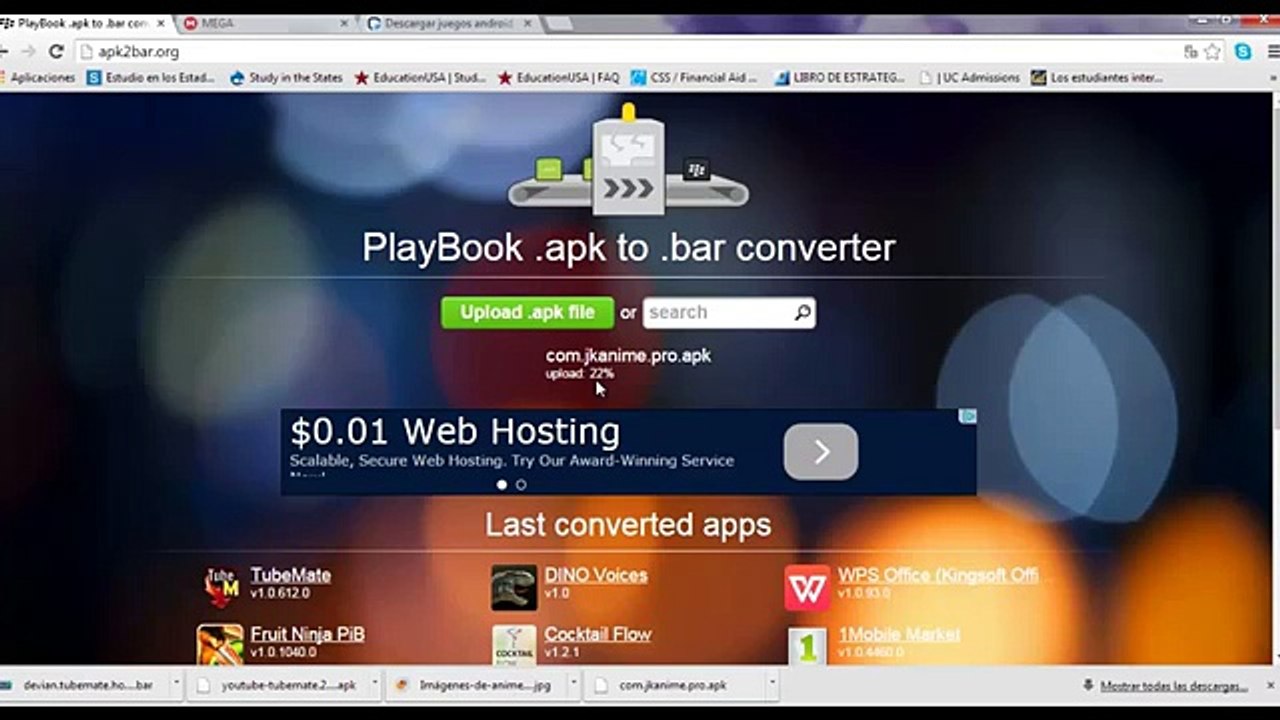Open the UC Admissions bookmark
Image resolution: width=1280 pixels, height=720 pixels.
pos(969,78)
